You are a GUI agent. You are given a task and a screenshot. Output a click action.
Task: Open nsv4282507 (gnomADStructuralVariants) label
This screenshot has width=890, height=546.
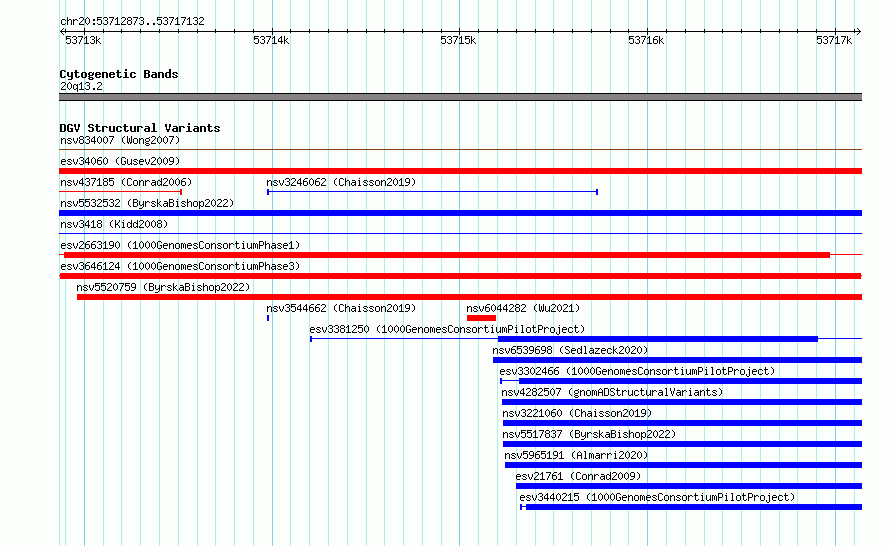tap(612, 392)
